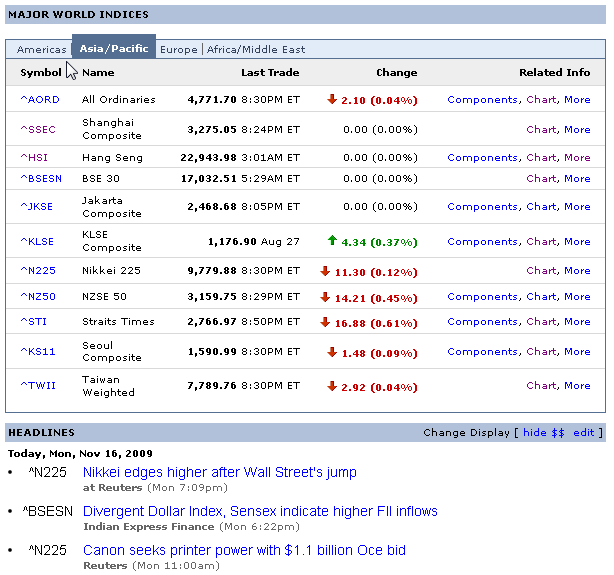Click More for Taiwan Weighted
The width and height of the screenshot is (614, 575).
[x=577, y=386]
